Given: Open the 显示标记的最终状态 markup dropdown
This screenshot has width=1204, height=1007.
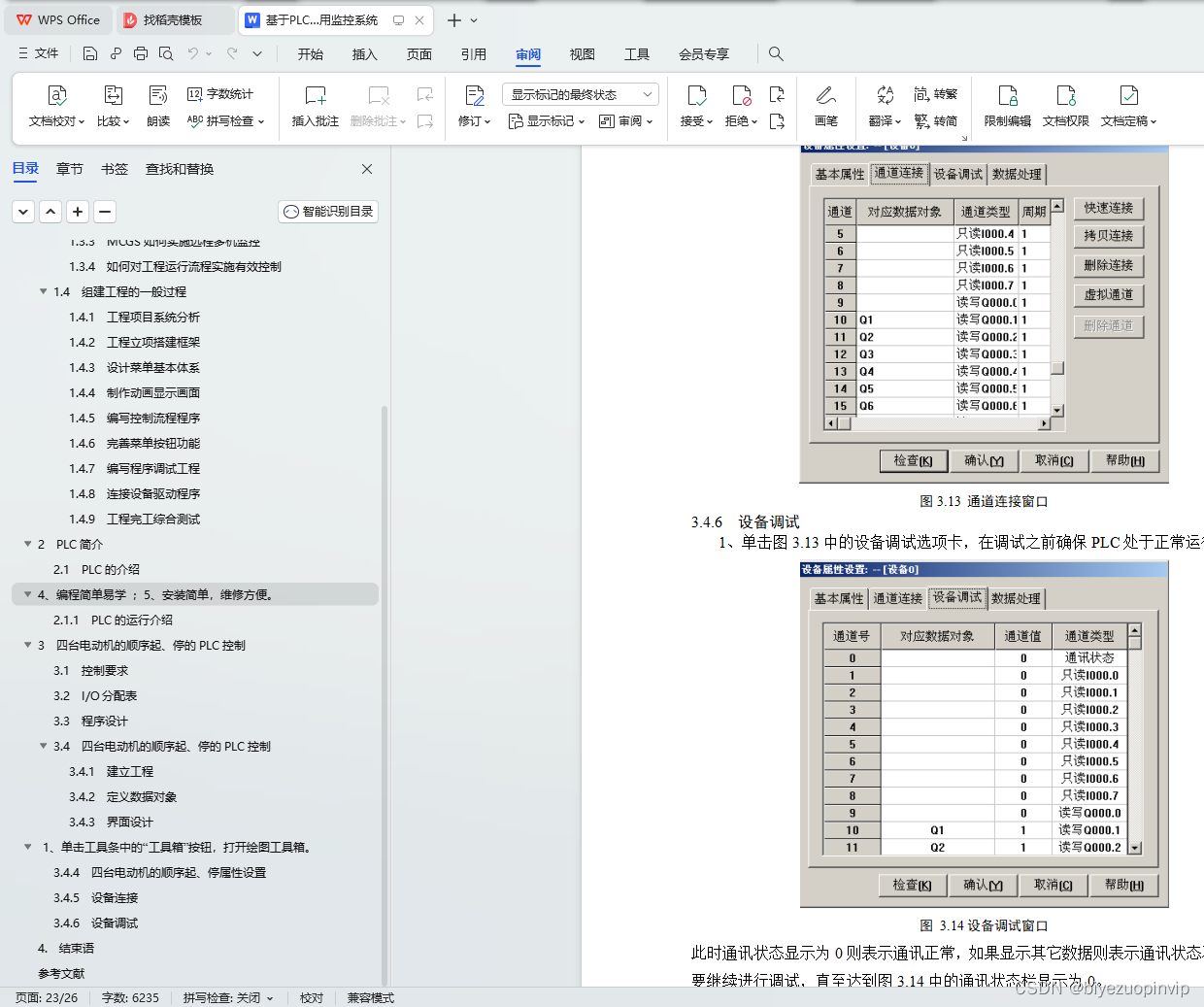Looking at the screenshot, I should 580,93.
